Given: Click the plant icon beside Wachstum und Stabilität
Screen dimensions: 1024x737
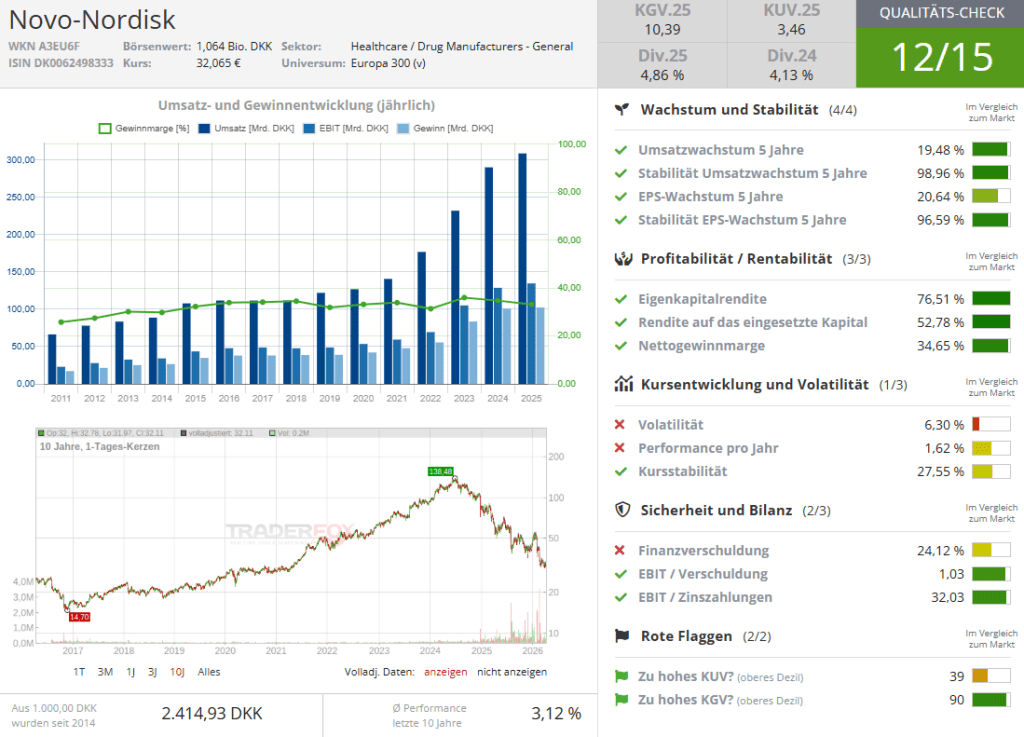Looking at the screenshot, I should 622,109.
